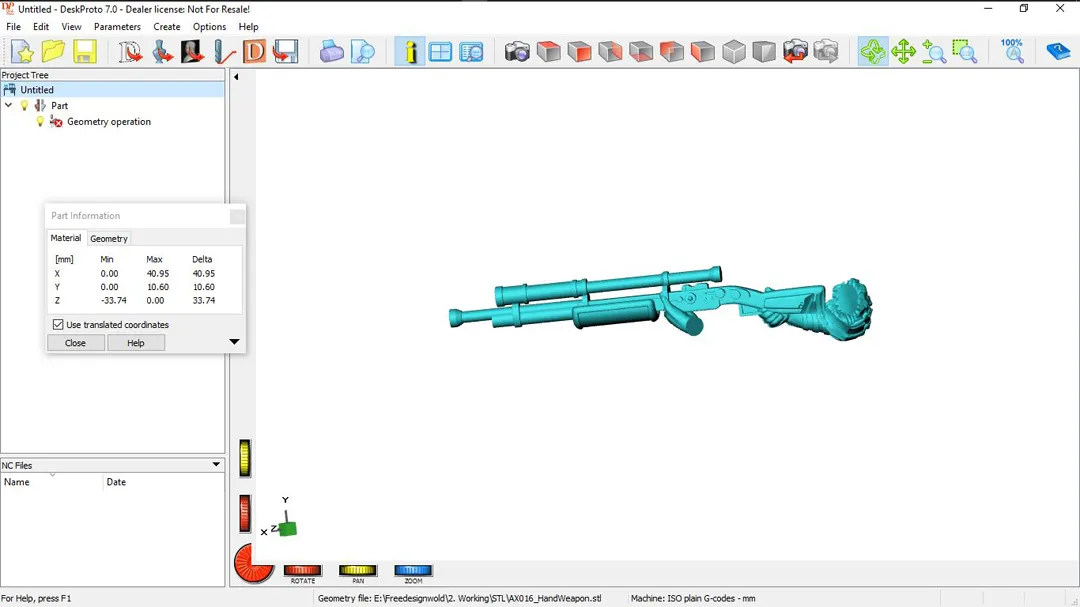
Task: Open the Parameters menu
Action: [x=117, y=27]
